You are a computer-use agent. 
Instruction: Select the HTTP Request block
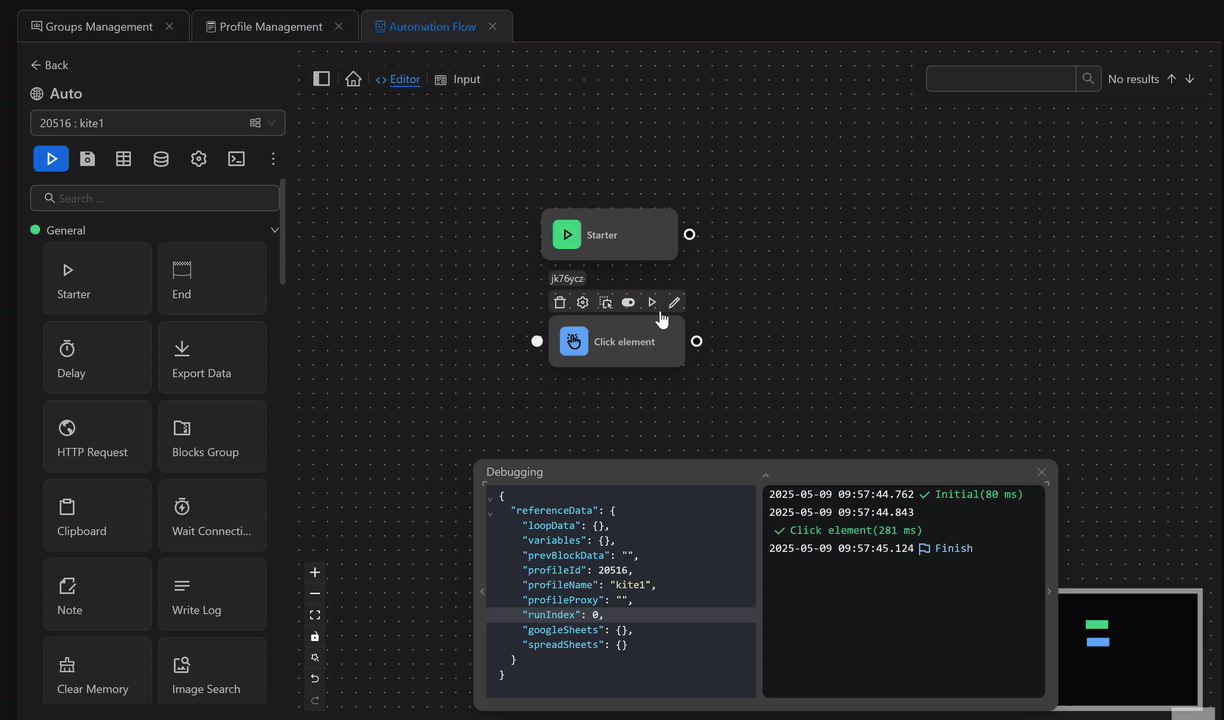[x=97, y=437]
